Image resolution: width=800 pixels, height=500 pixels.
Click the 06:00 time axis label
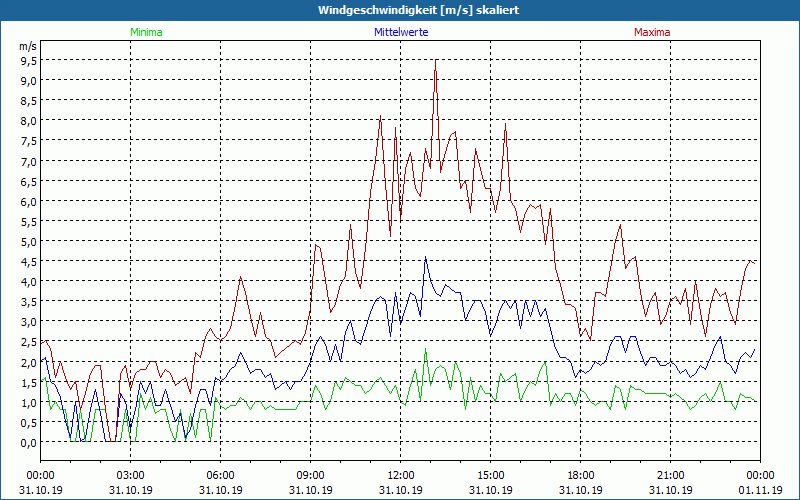coord(220,476)
